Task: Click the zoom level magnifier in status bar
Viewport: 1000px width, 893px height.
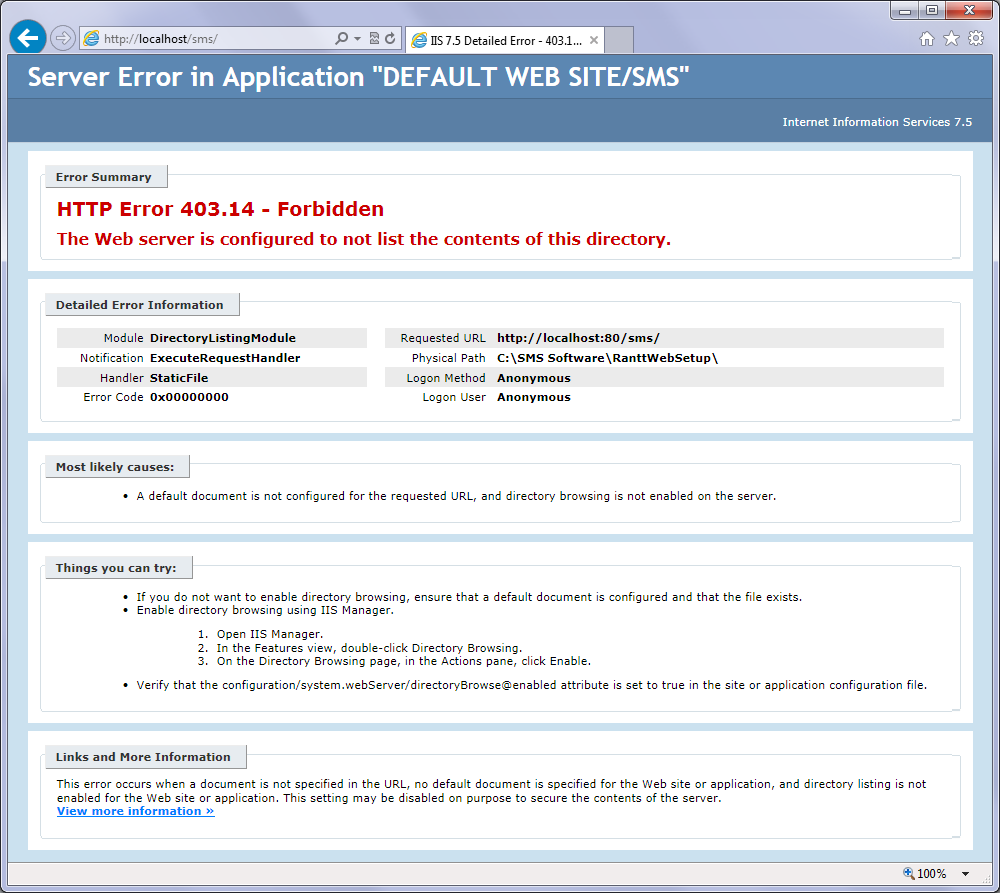Action: pos(909,873)
